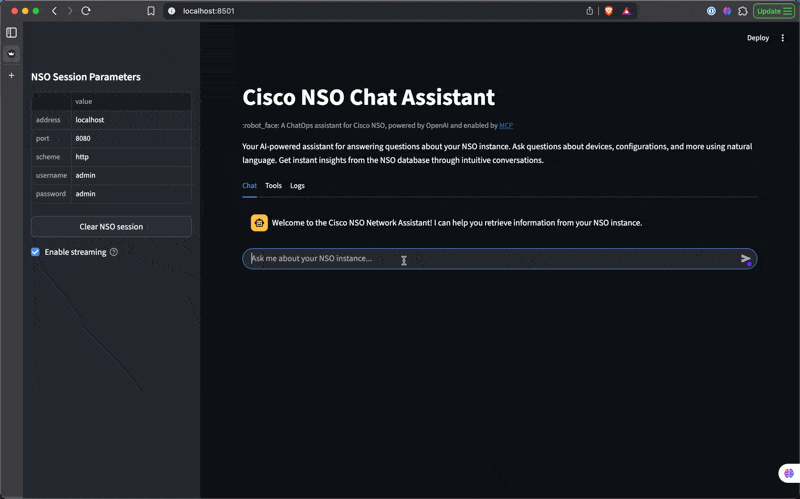Show help tooltip beside Enable streaming
800x499 pixels.
pos(114,252)
